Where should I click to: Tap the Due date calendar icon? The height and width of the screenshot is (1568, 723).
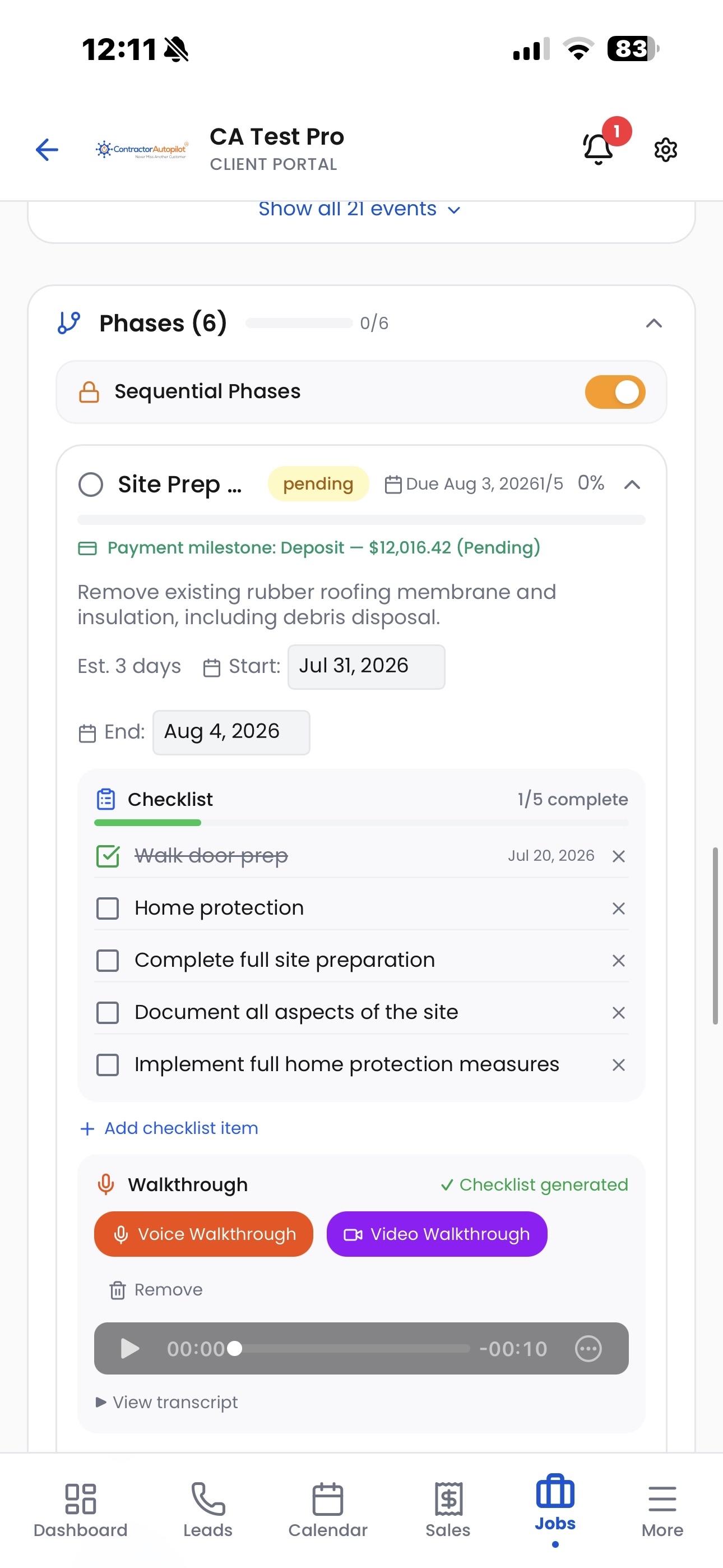click(x=393, y=485)
